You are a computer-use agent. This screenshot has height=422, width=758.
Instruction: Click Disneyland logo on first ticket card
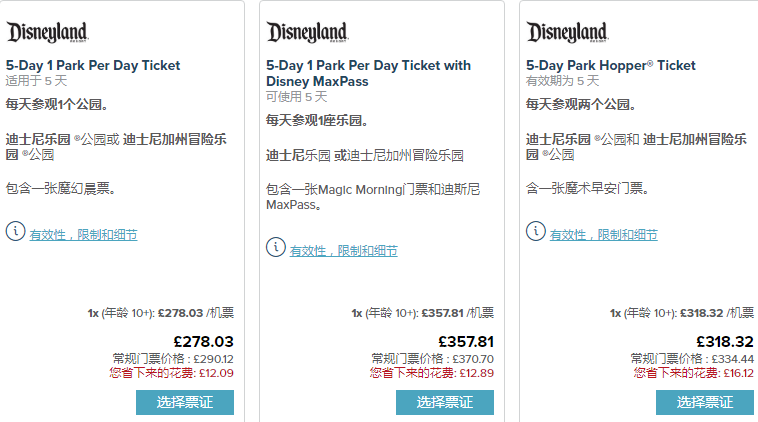(x=47, y=34)
